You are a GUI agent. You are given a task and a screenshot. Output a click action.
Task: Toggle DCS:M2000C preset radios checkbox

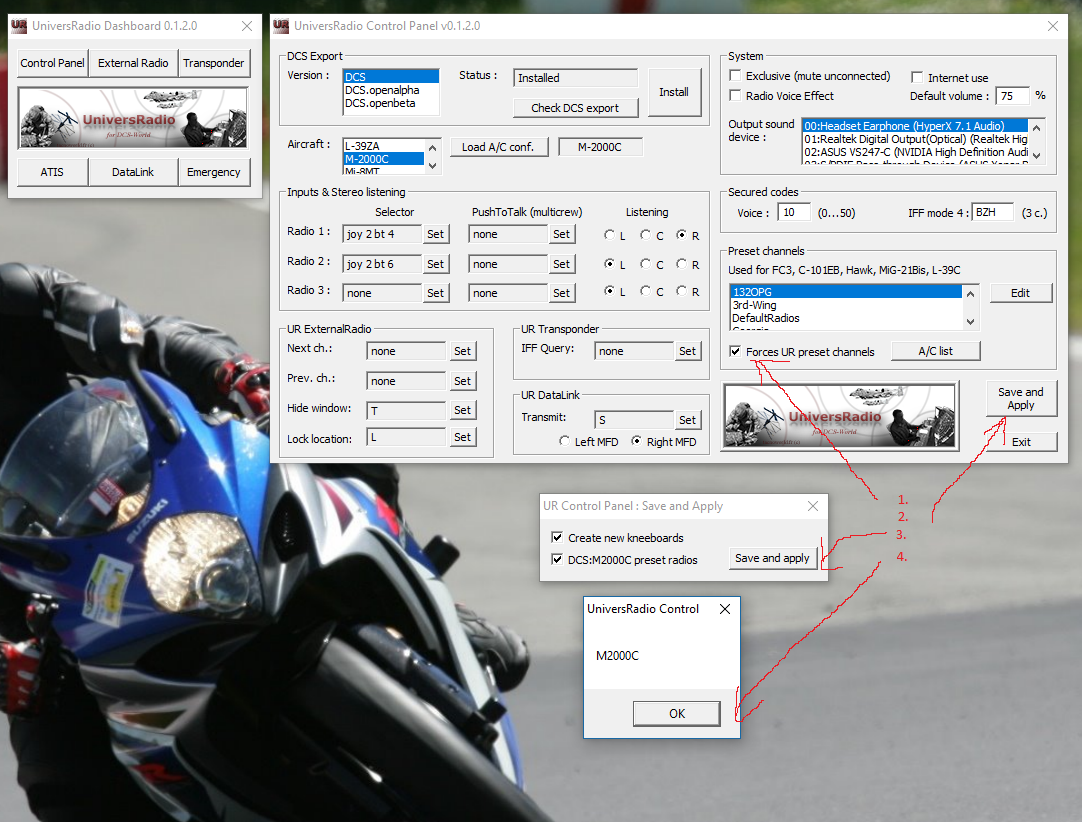558,560
